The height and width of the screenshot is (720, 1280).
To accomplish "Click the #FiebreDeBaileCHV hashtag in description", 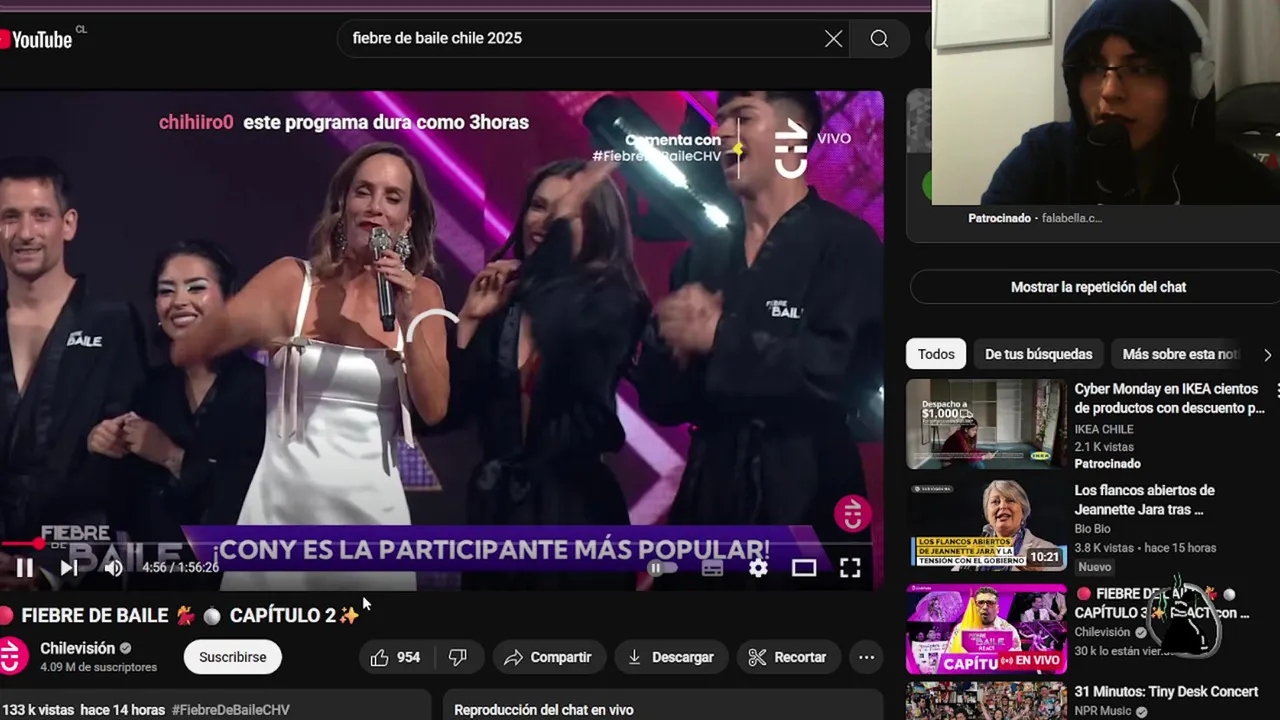I will point(231,710).
